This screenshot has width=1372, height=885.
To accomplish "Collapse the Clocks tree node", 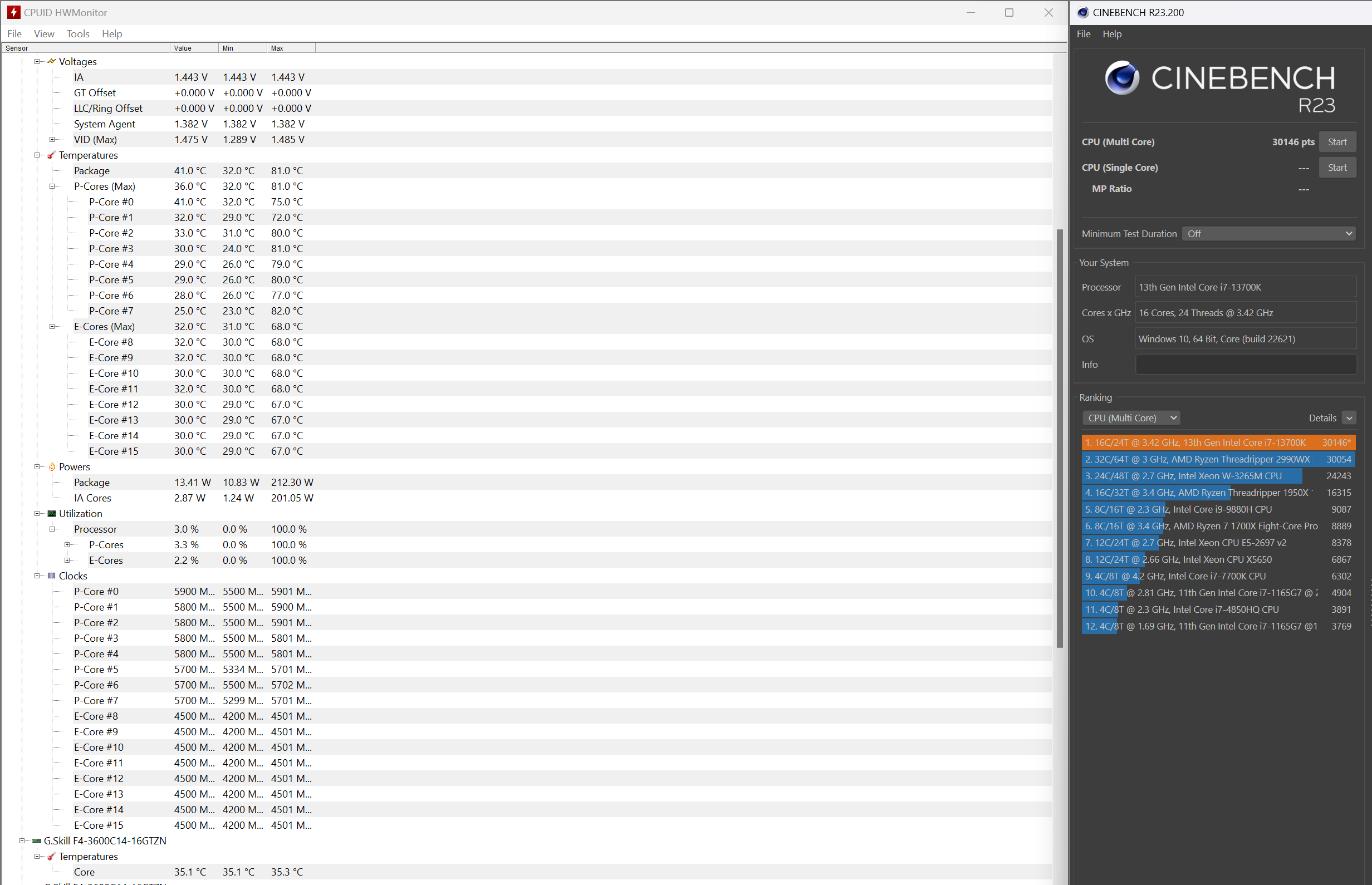I will click(37, 576).
